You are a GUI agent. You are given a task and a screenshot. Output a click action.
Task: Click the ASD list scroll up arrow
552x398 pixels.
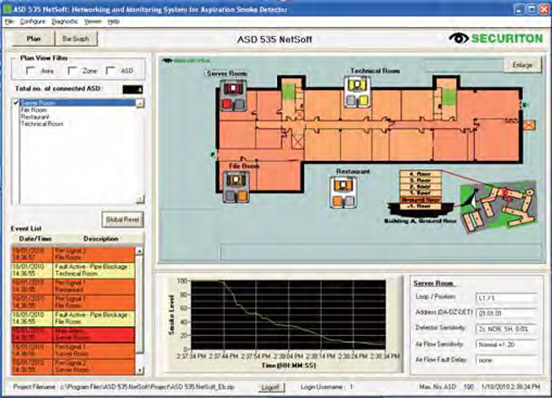(x=140, y=103)
